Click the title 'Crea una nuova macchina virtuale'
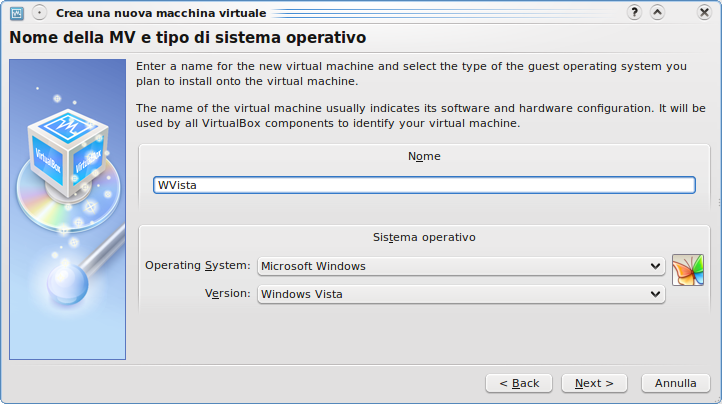This screenshot has width=722, height=404. click(x=161, y=13)
